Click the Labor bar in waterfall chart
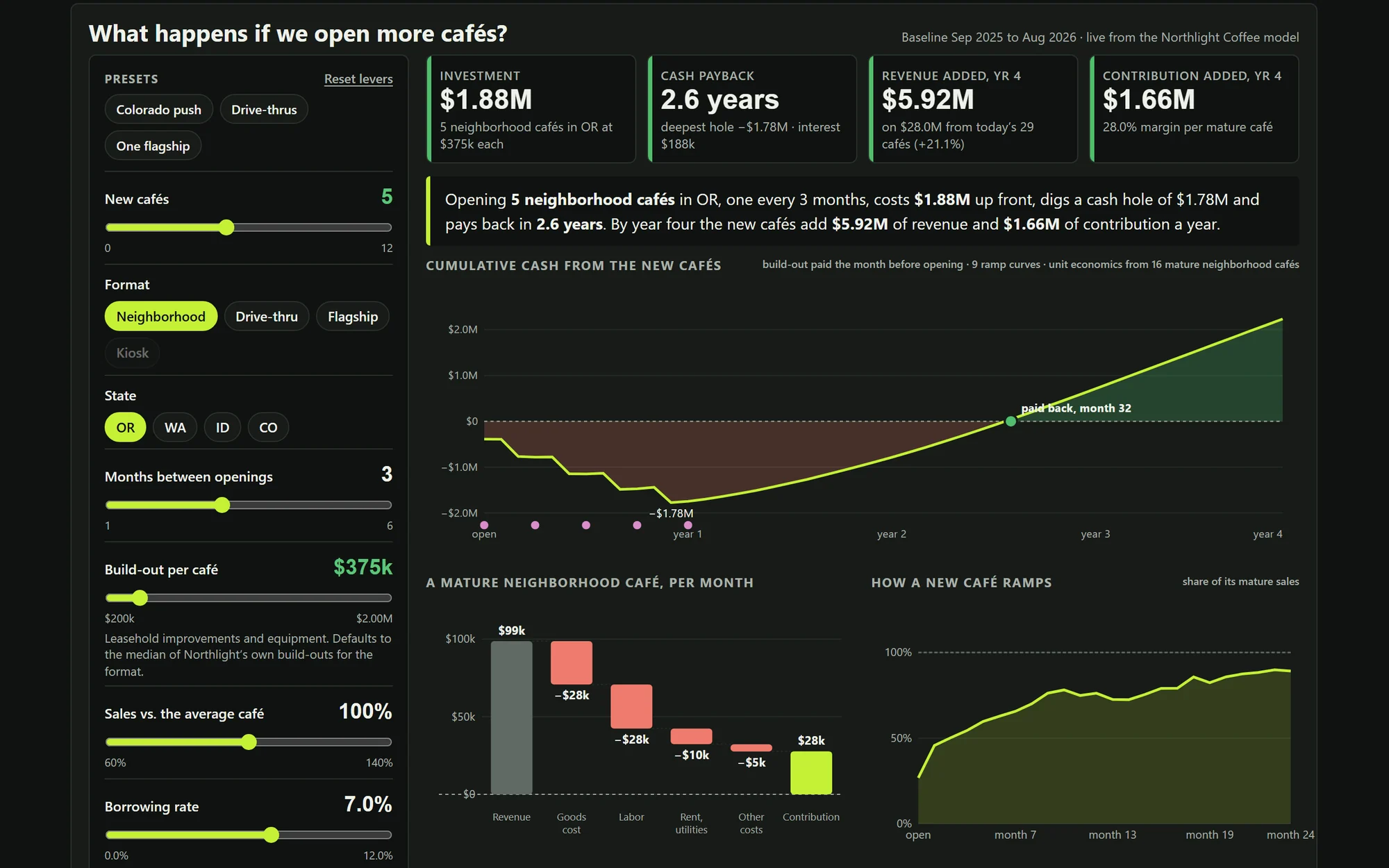 click(x=631, y=706)
